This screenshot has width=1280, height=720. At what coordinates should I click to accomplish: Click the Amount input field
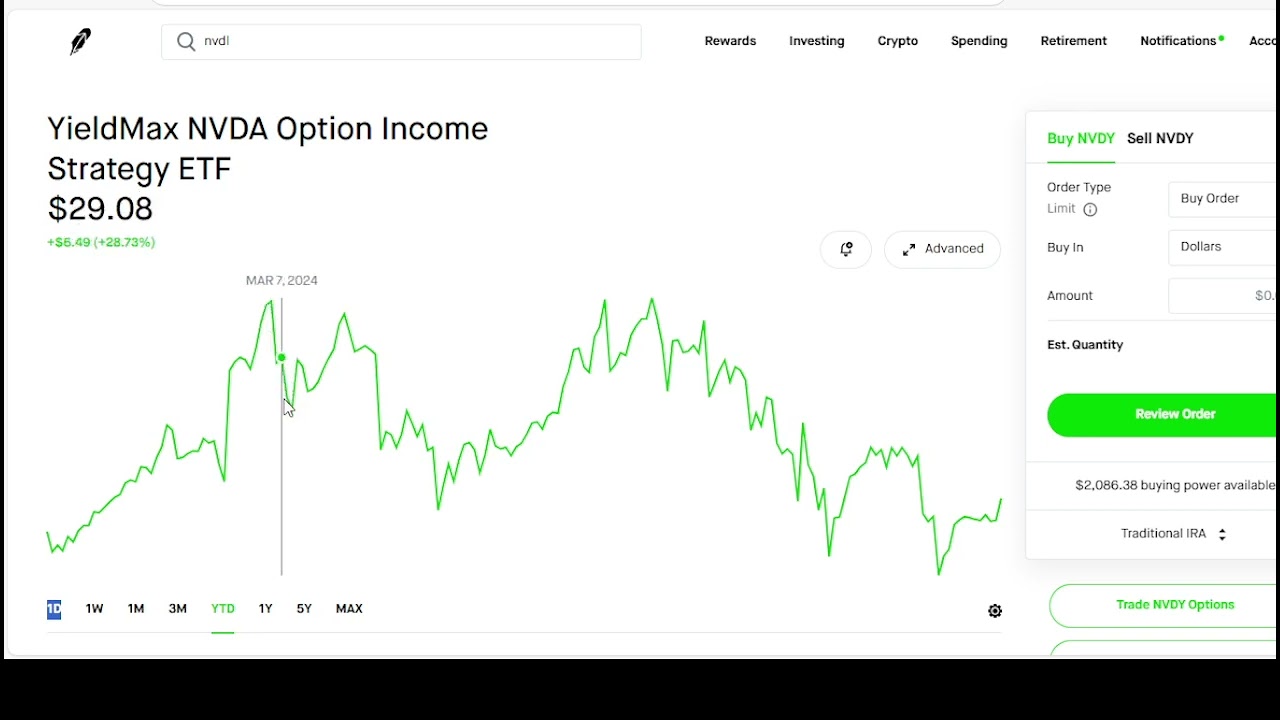click(x=1222, y=296)
